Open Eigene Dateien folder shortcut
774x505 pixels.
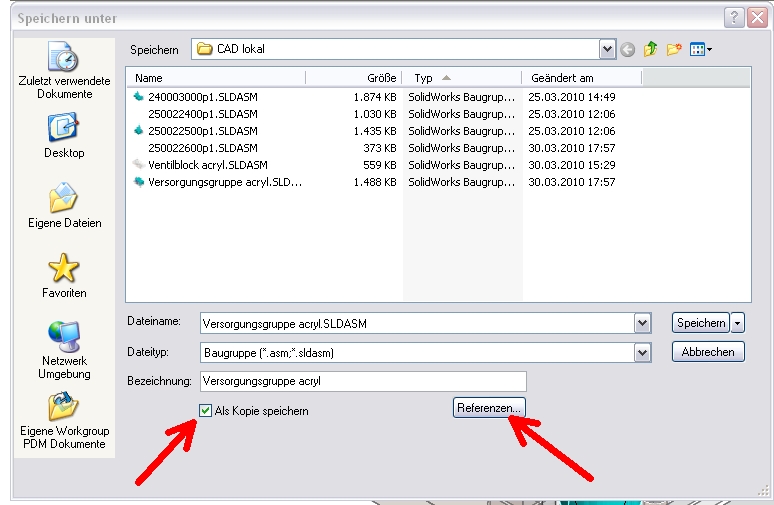pos(64,206)
